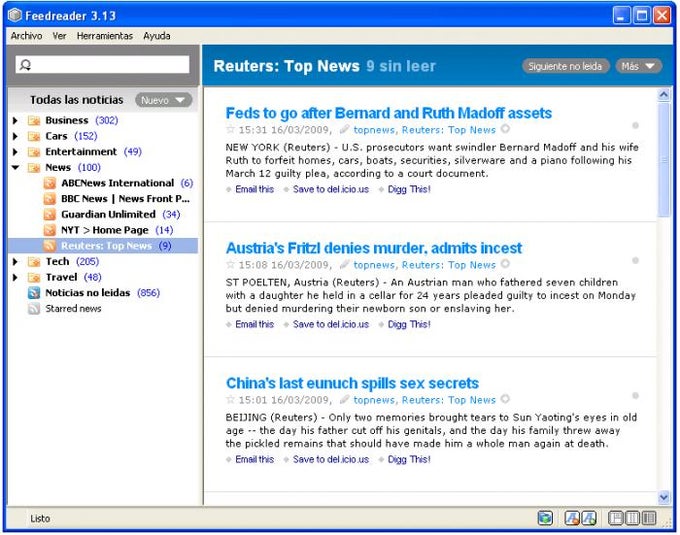The width and height of the screenshot is (680, 535).
Task: Increase font size with the A-plus icon
Action: (589, 518)
